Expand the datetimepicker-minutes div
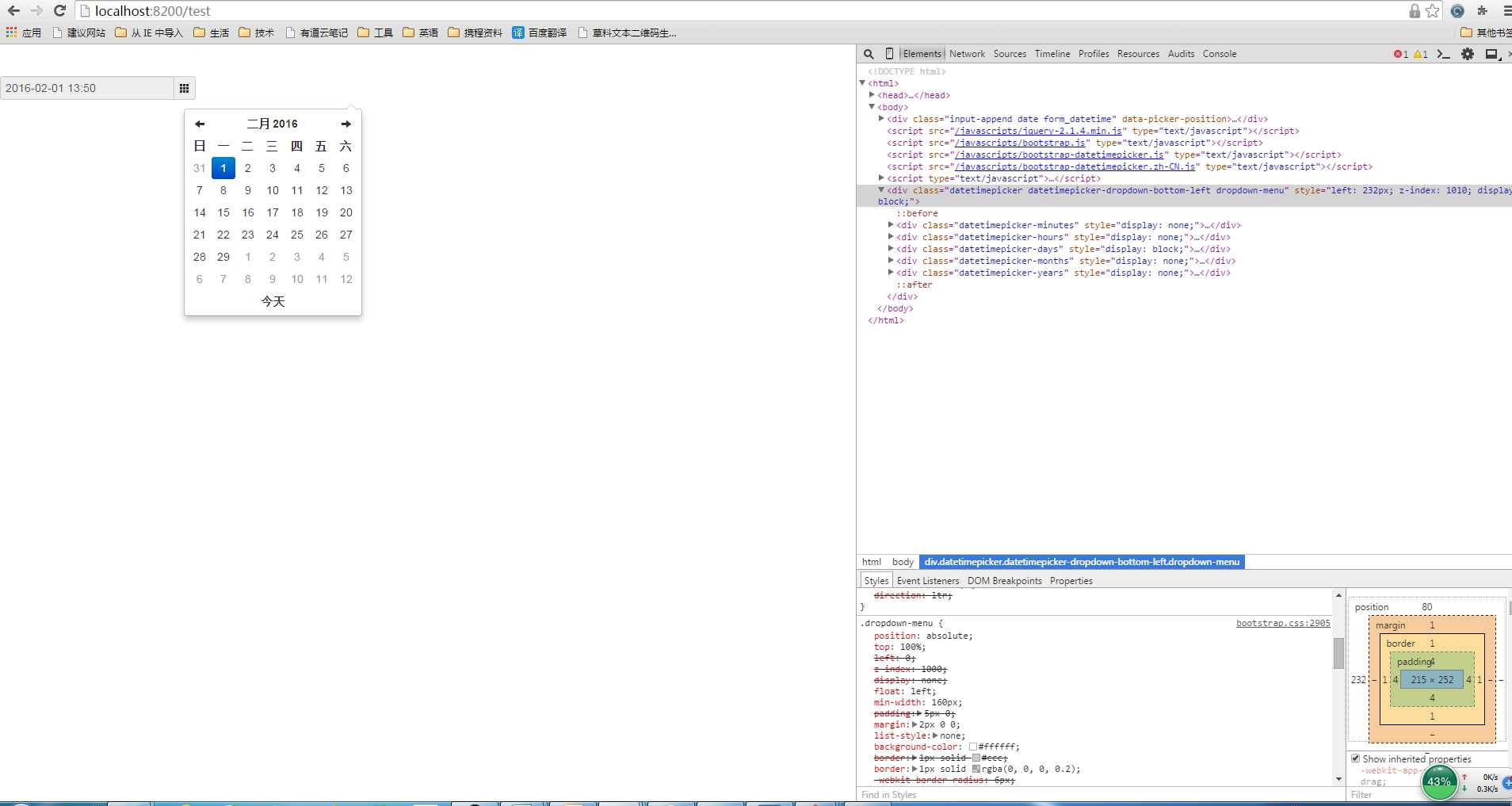The width and height of the screenshot is (1512, 806). tap(891, 224)
